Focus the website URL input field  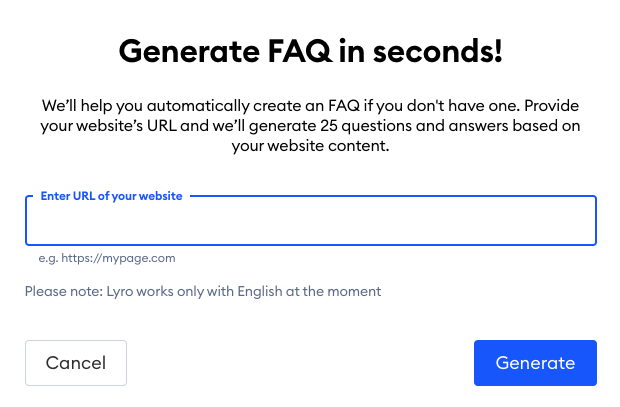pos(311,221)
